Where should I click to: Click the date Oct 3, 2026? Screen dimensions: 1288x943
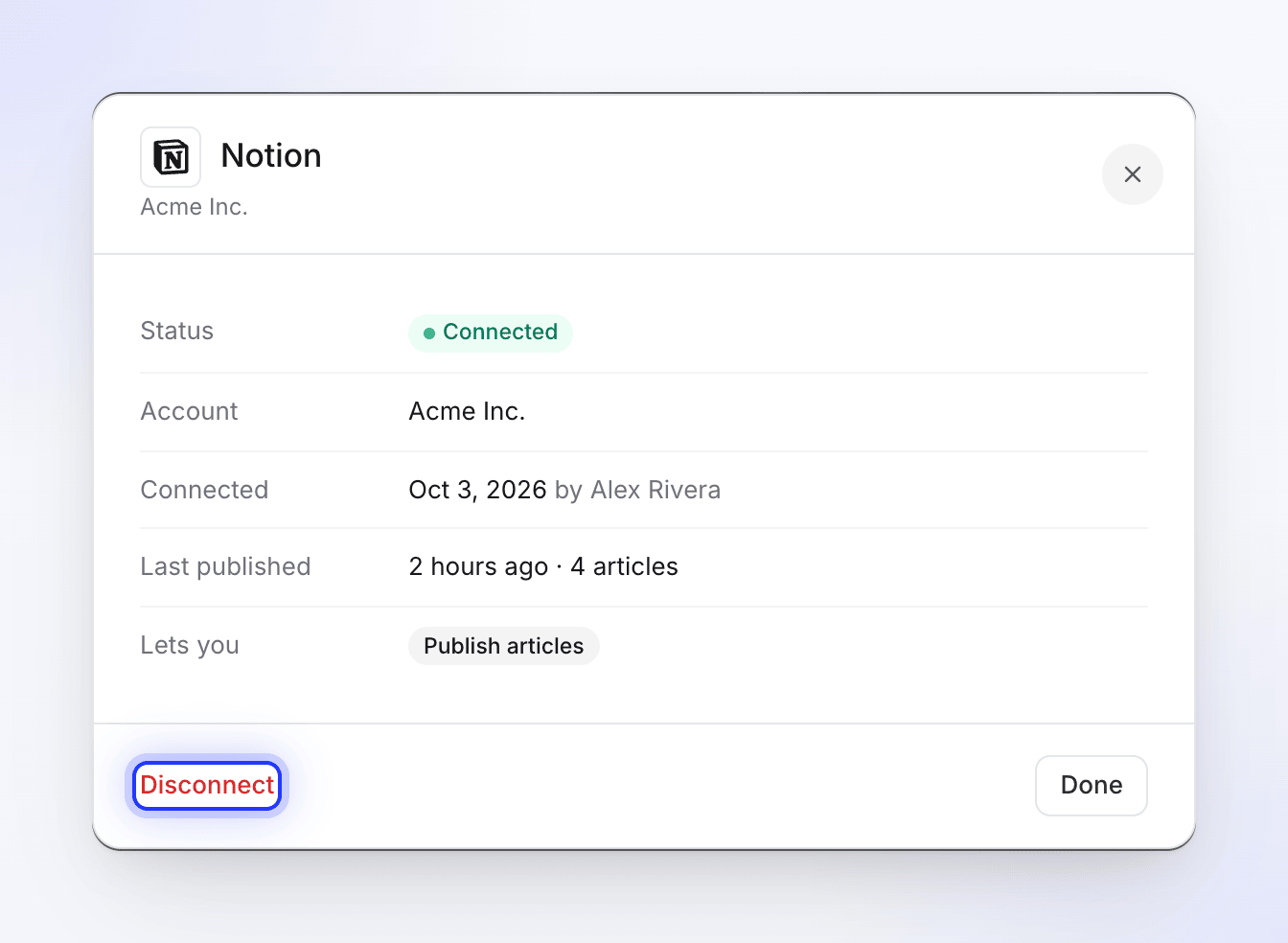point(477,491)
